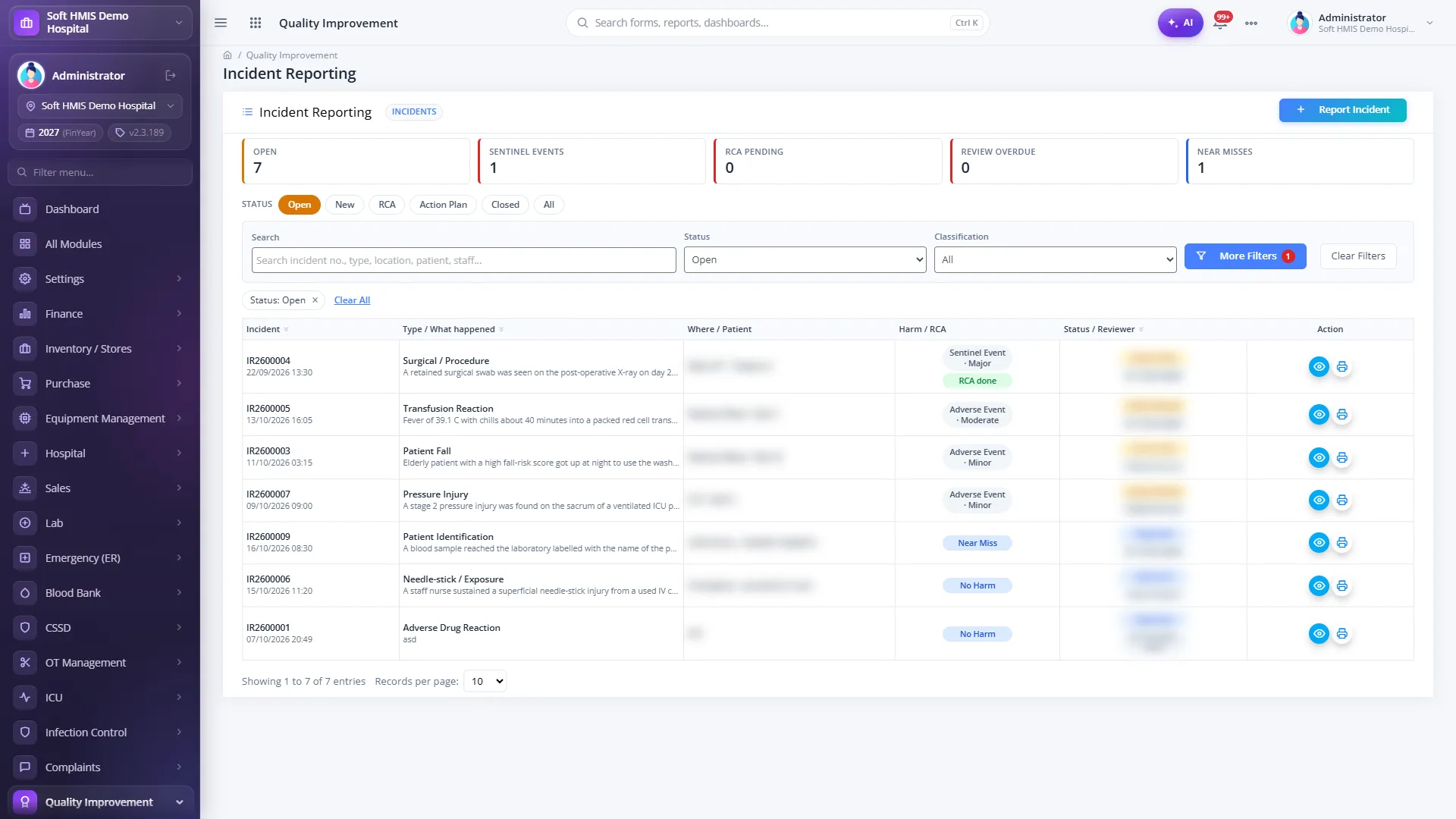Open the Status dropdown showing Open

[805, 259]
